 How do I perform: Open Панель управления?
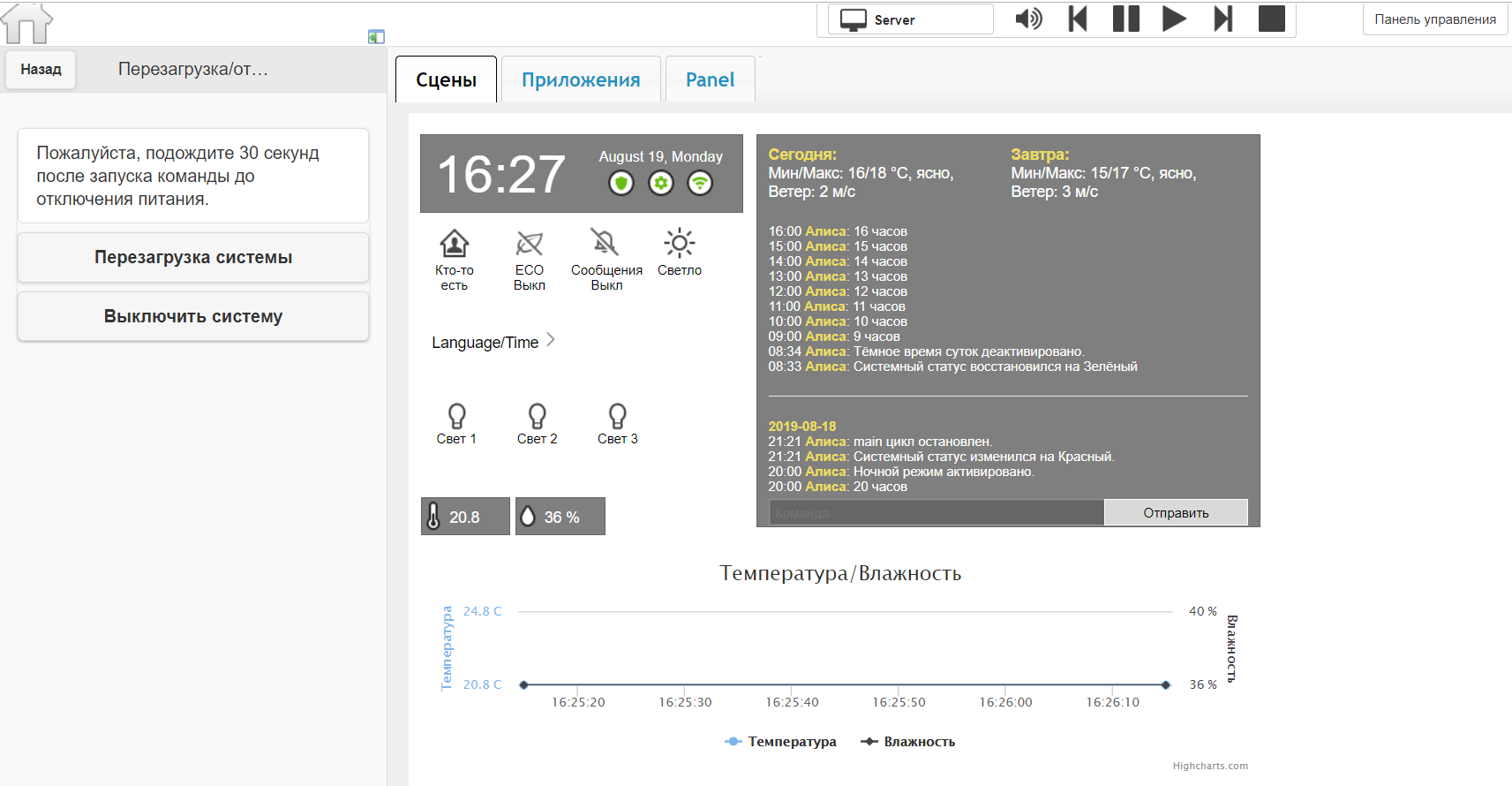(1435, 19)
